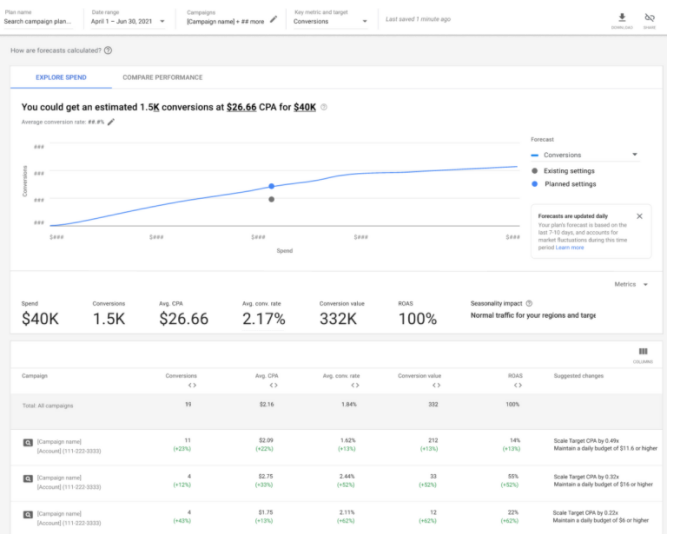Click the Plan name field
The image size is (674, 540).
[38, 21]
